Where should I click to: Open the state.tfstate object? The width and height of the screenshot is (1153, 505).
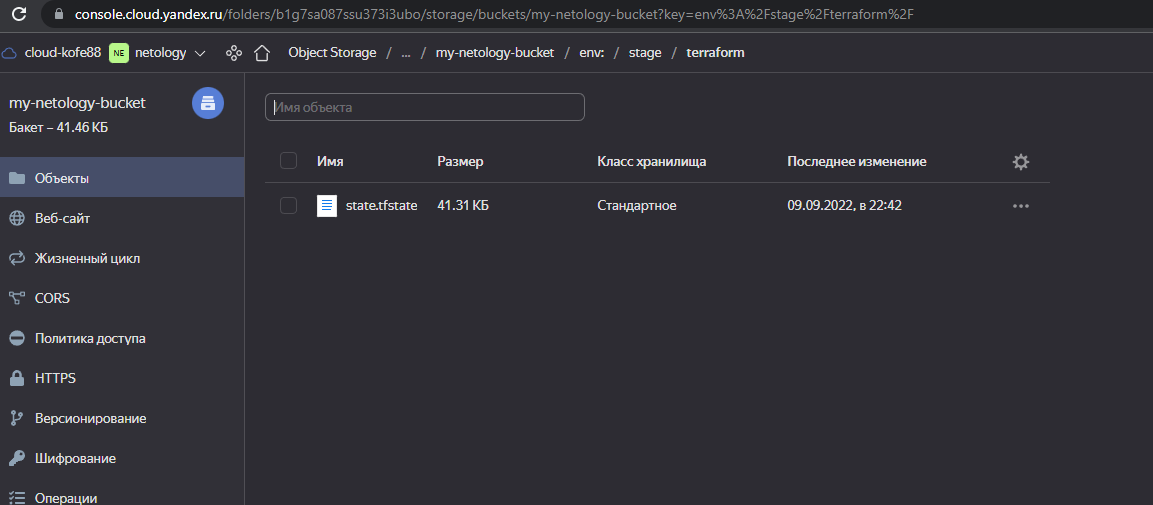coord(382,206)
